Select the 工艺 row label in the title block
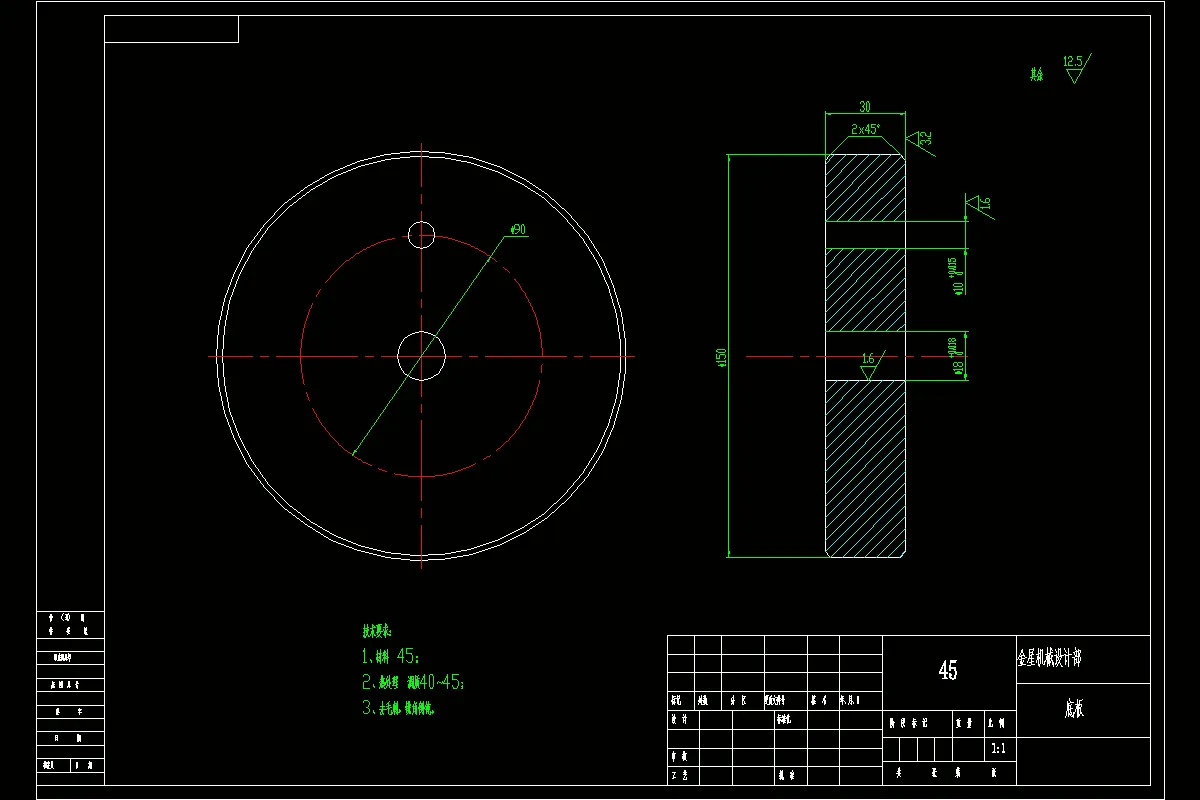Viewport: 1200px width, 800px height. [x=679, y=775]
